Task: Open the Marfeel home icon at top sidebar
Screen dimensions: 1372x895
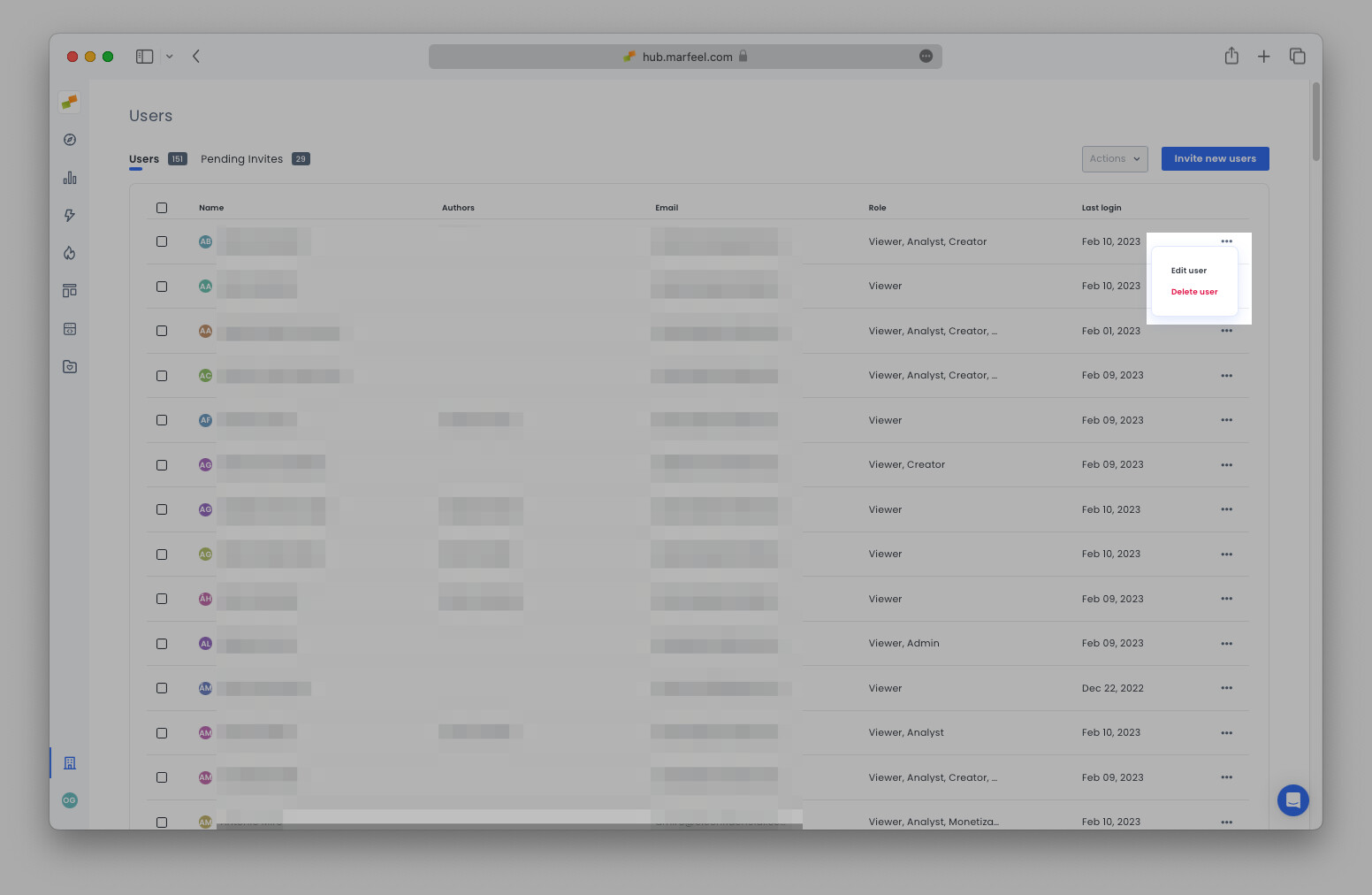Action: (69, 102)
